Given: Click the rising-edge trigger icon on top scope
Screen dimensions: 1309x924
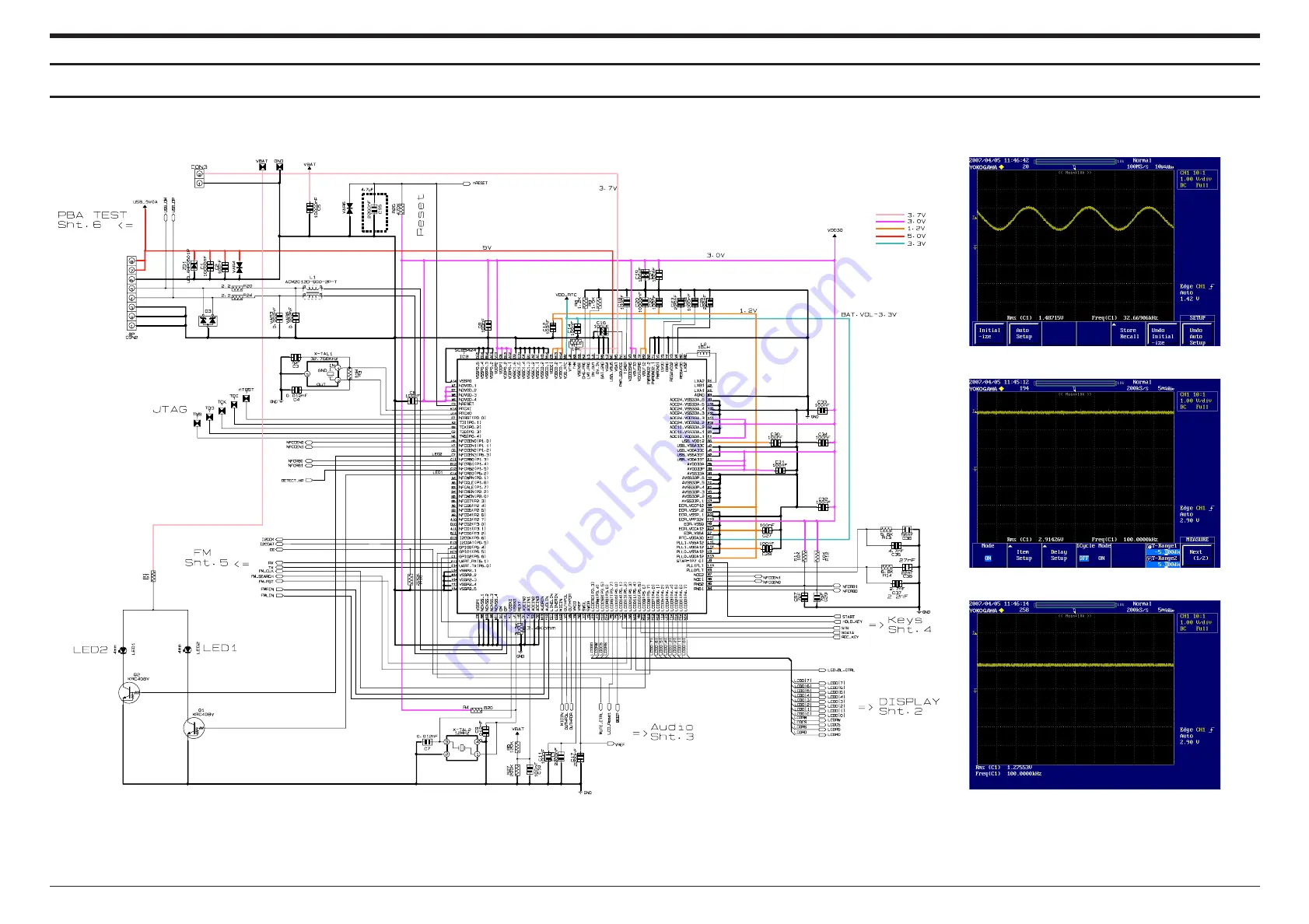Looking at the screenshot, I should point(1211,286).
